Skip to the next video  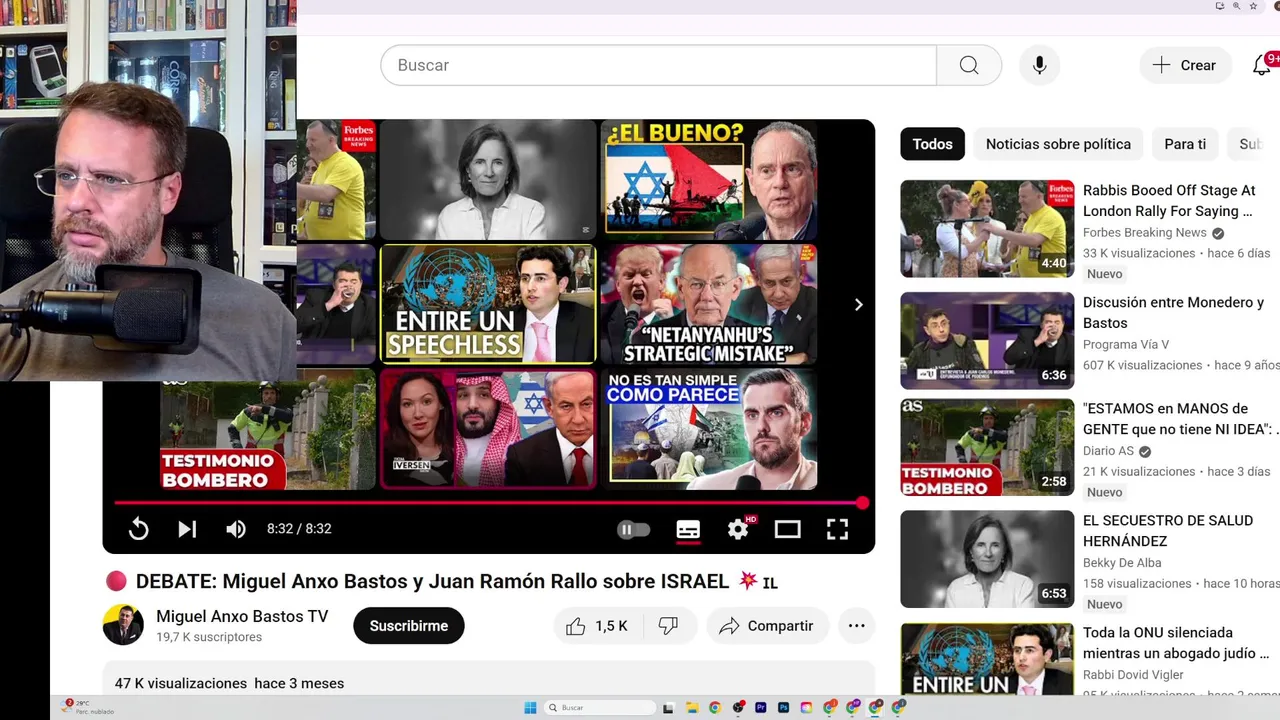pos(187,529)
